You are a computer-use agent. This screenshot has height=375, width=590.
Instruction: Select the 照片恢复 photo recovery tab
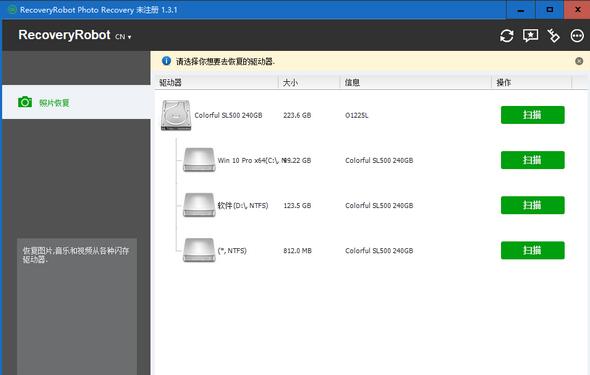pyautogui.click(x=76, y=102)
